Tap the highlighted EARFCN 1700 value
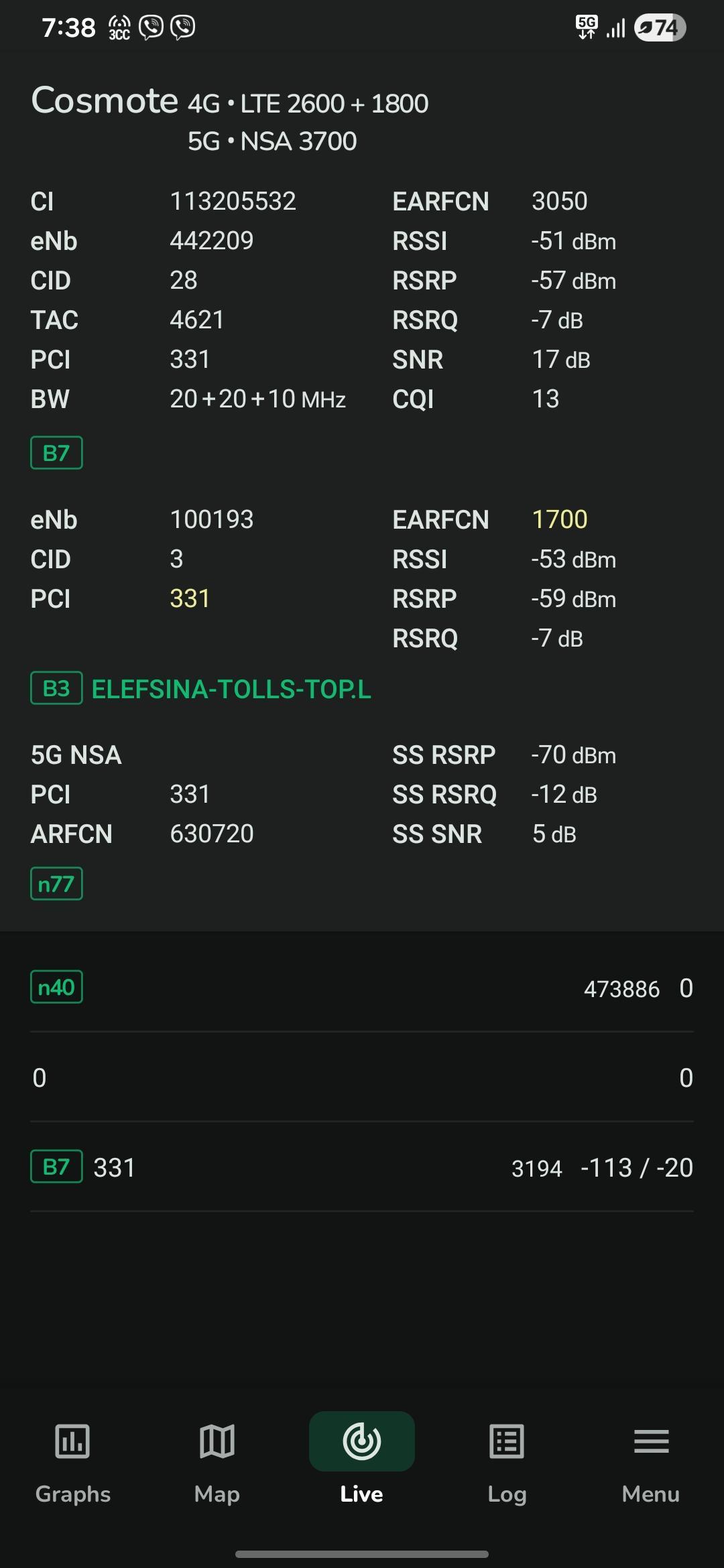Image resolution: width=724 pixels, height=1568 pixels. click(x=560, y=519)
